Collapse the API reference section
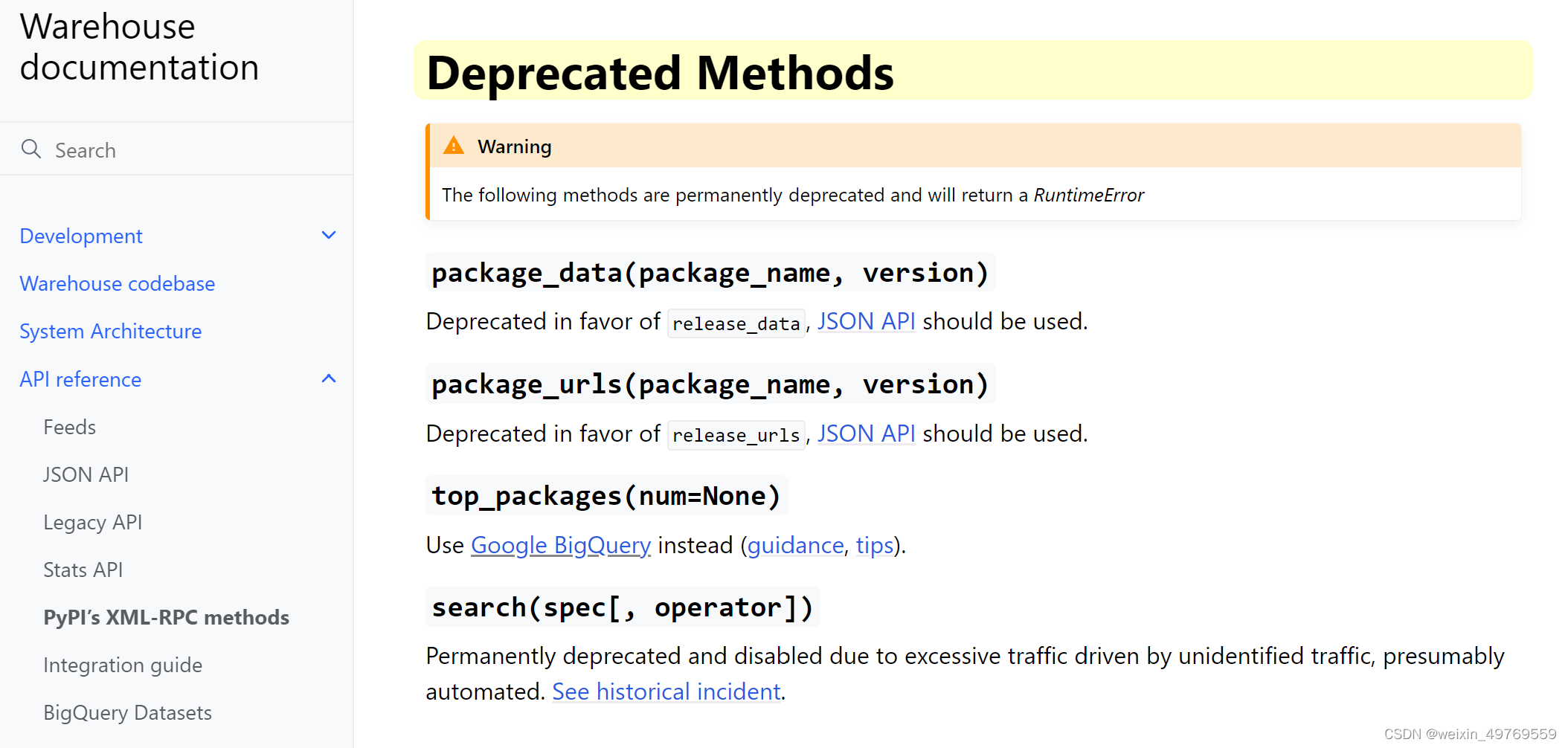Image resolution: width=1568 pixels, height=748 pixels. [330, 378]
